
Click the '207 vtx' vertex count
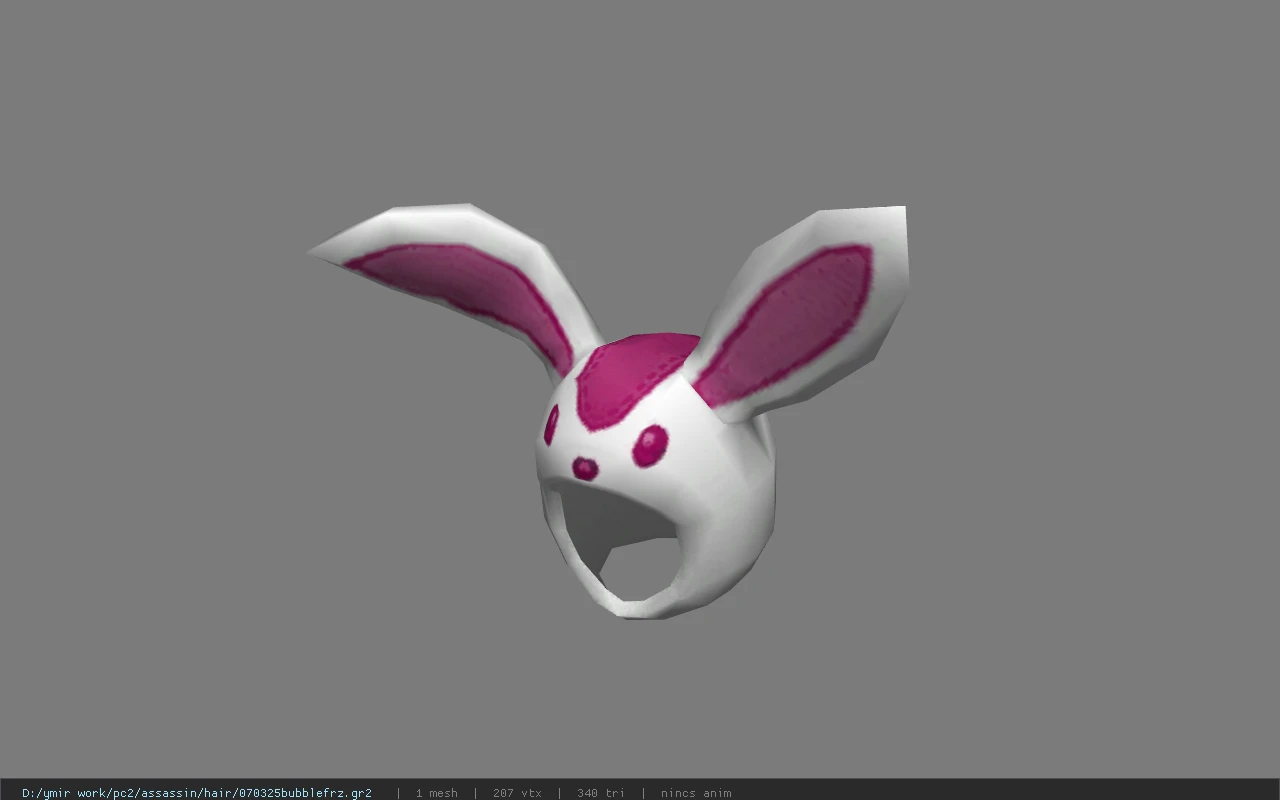[x=517, y=793]
